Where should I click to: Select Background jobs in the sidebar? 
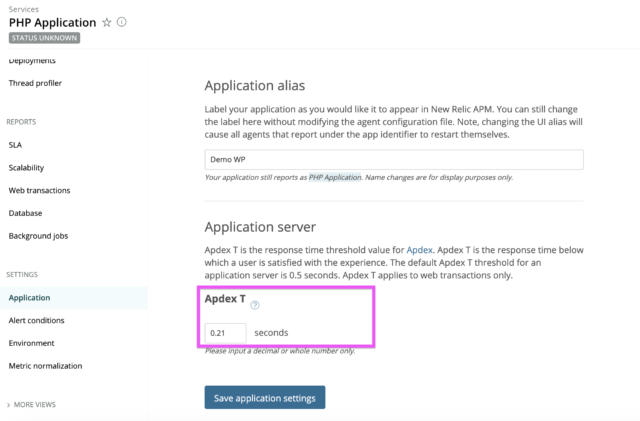coord(40,236)
